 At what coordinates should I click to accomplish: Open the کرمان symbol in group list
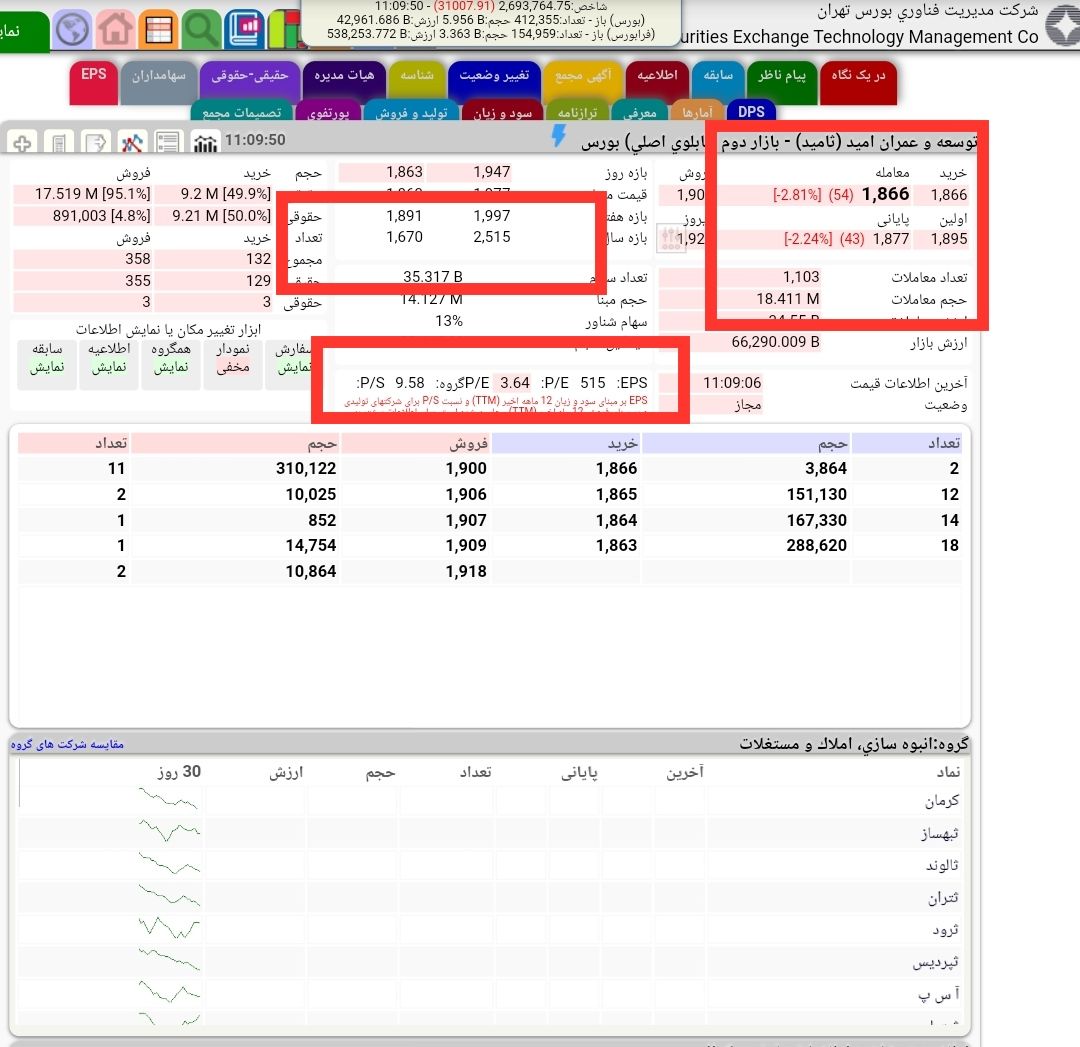942,801
